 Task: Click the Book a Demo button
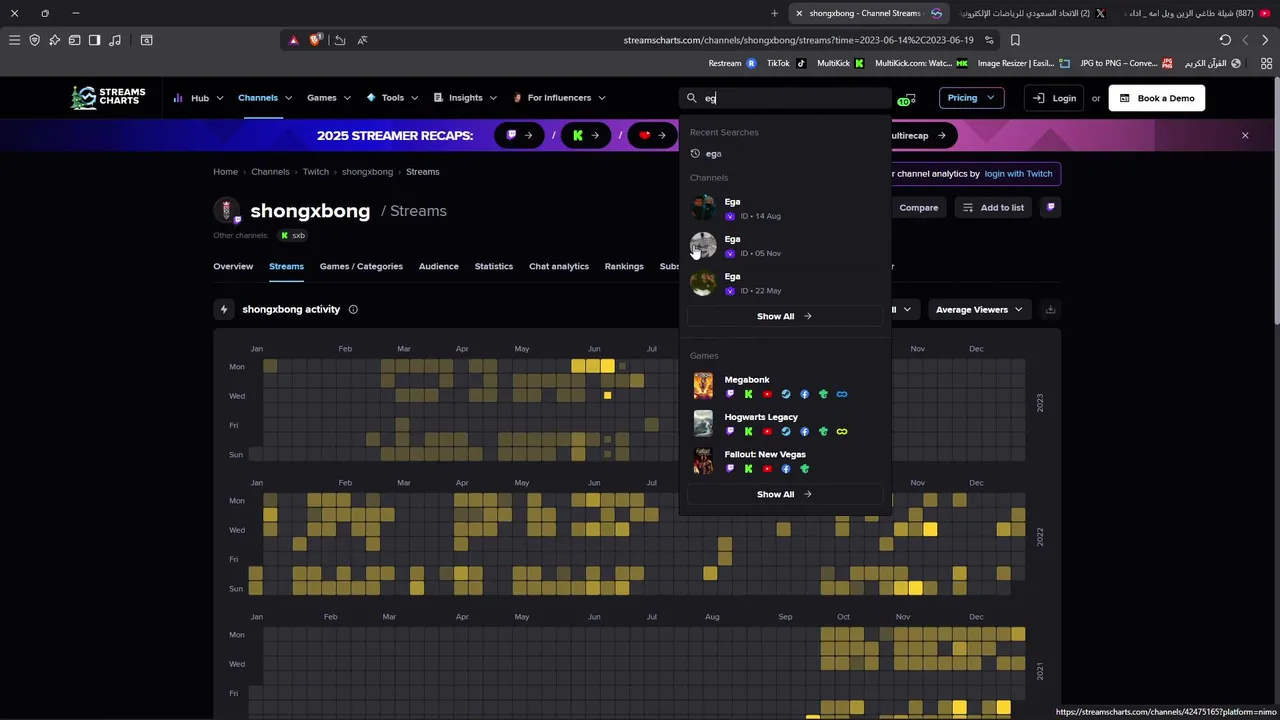[1157, 98]
